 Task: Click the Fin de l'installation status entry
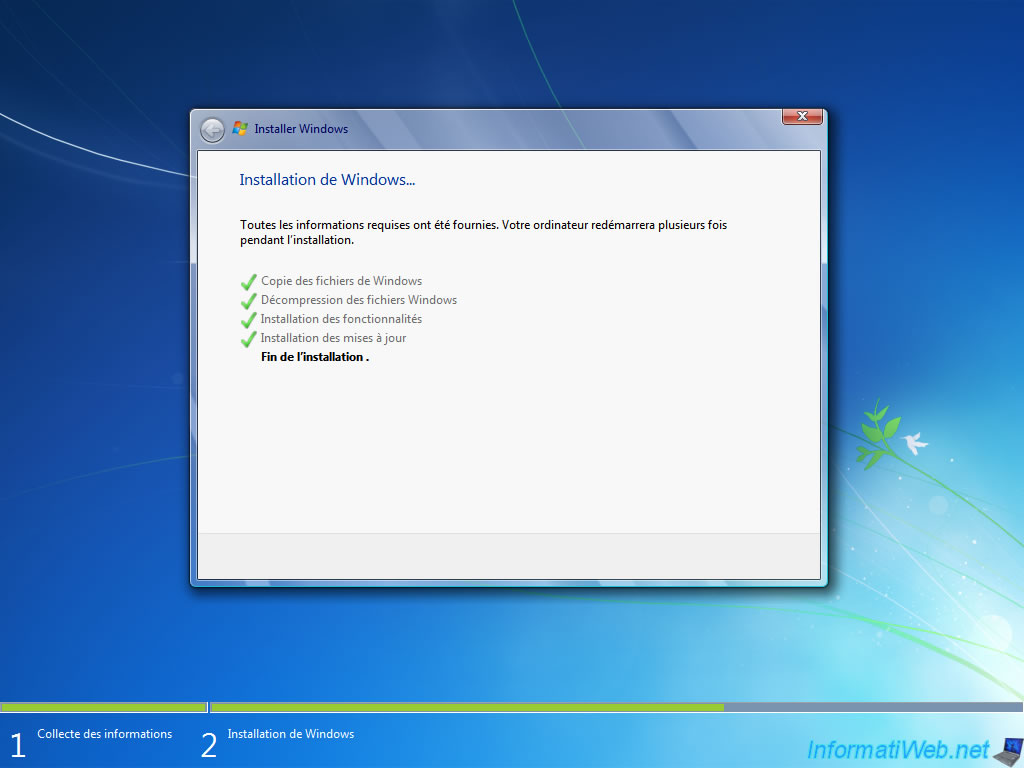314,356
